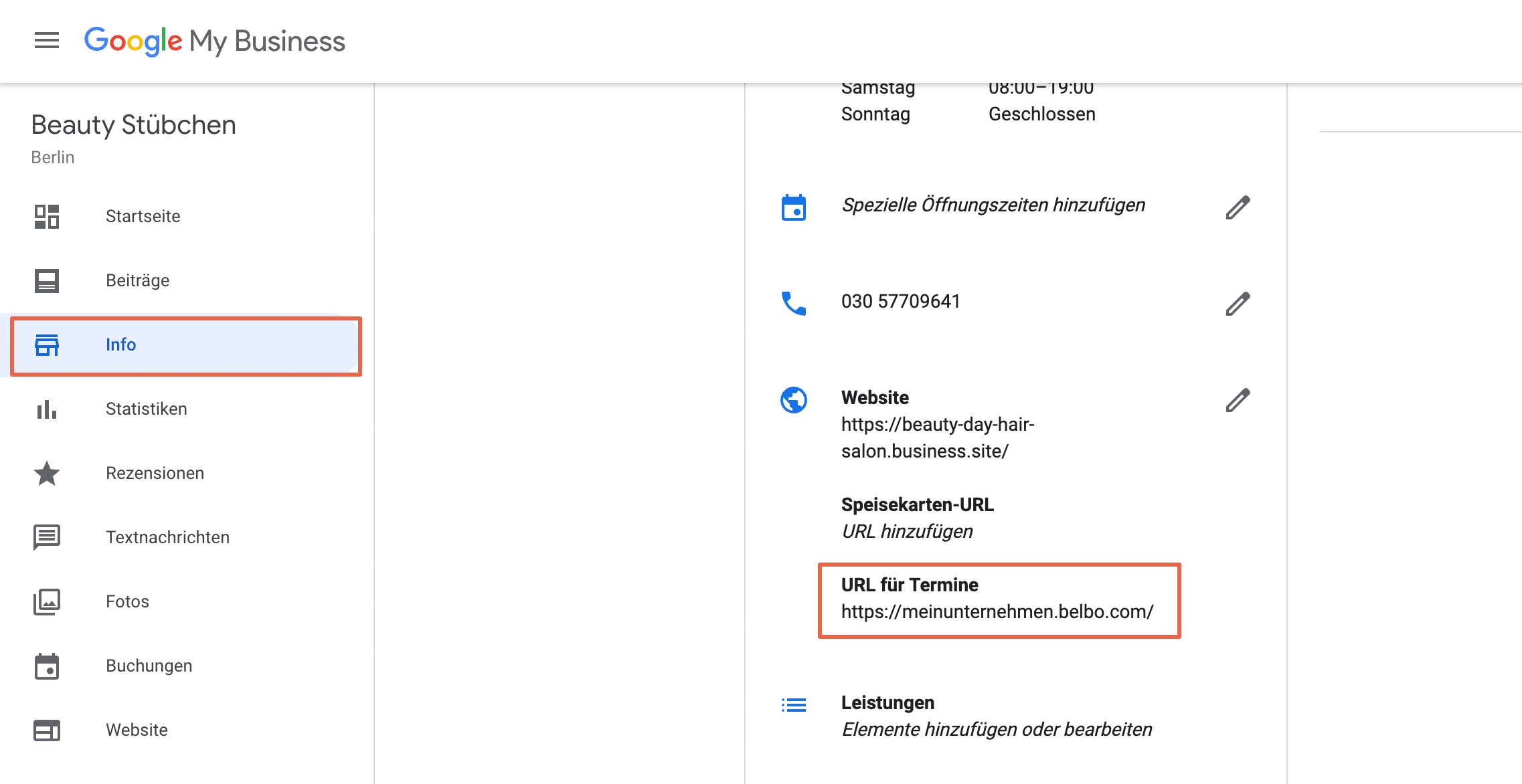Click URL hinzufügen under Speisekarten-URL
Viewport: 1522px width, 784px height.
click(907, 531)
